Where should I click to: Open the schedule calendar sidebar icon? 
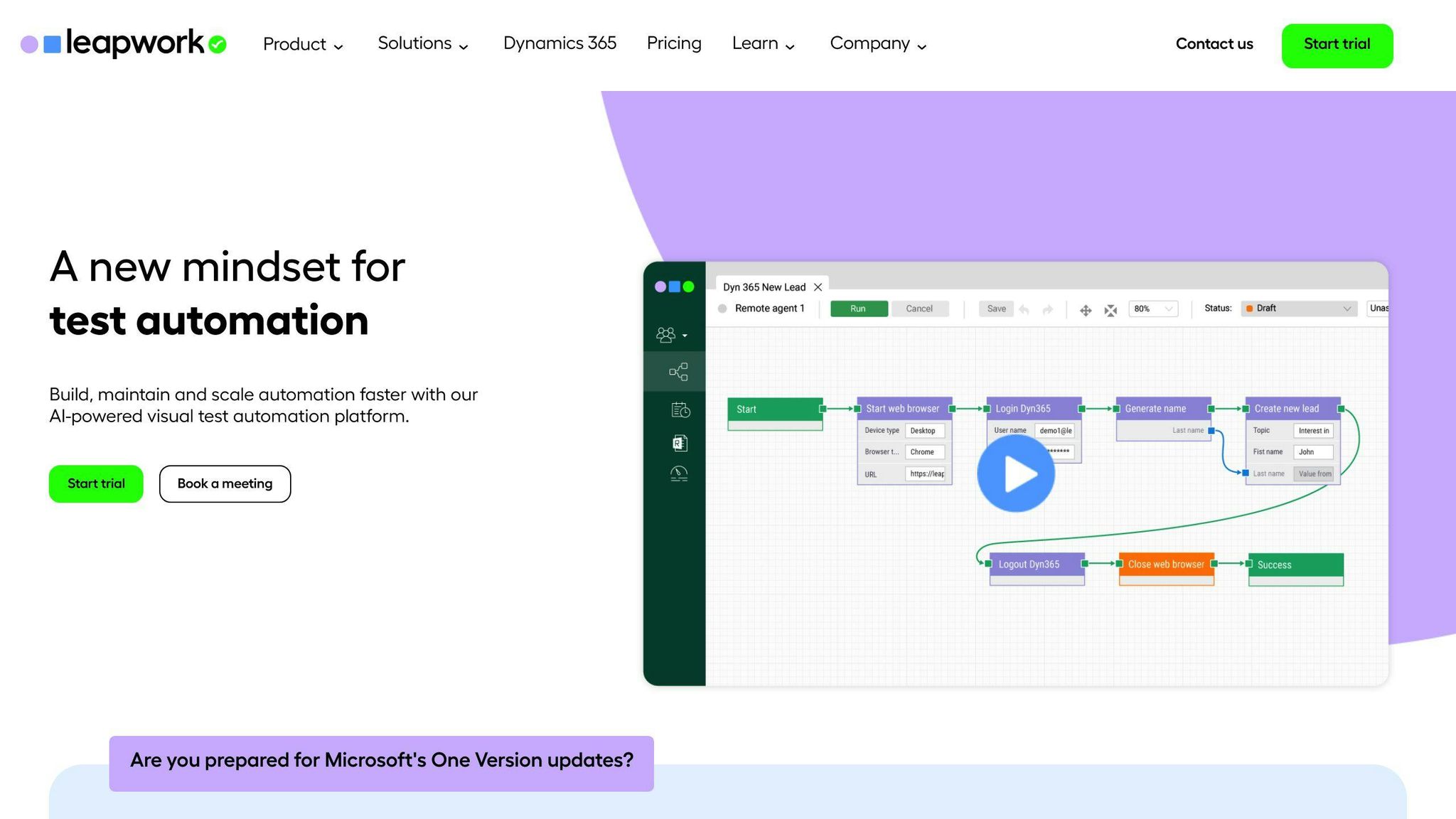point(680,409)
